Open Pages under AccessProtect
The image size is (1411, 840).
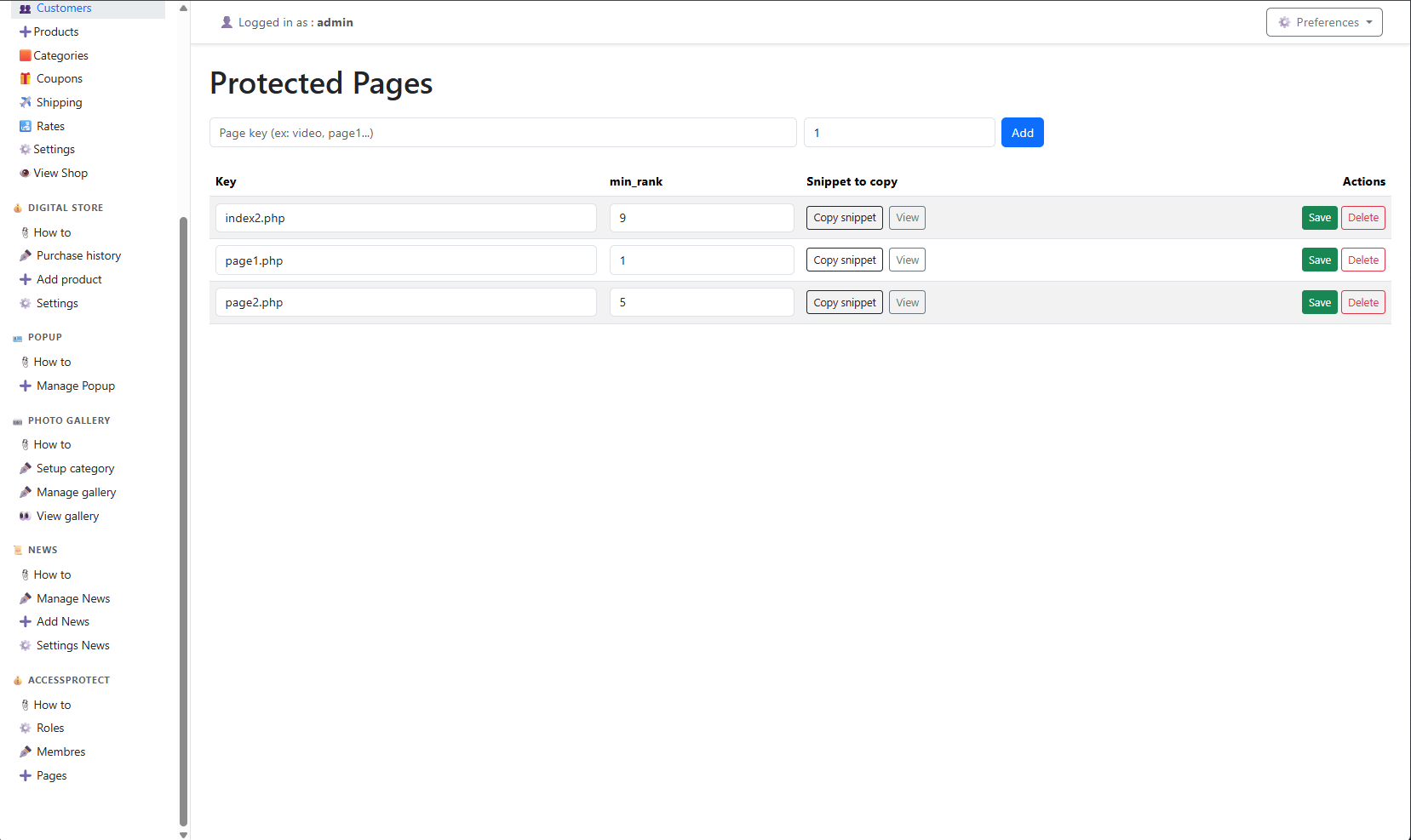pyautogui.click(x=52, y=775)
